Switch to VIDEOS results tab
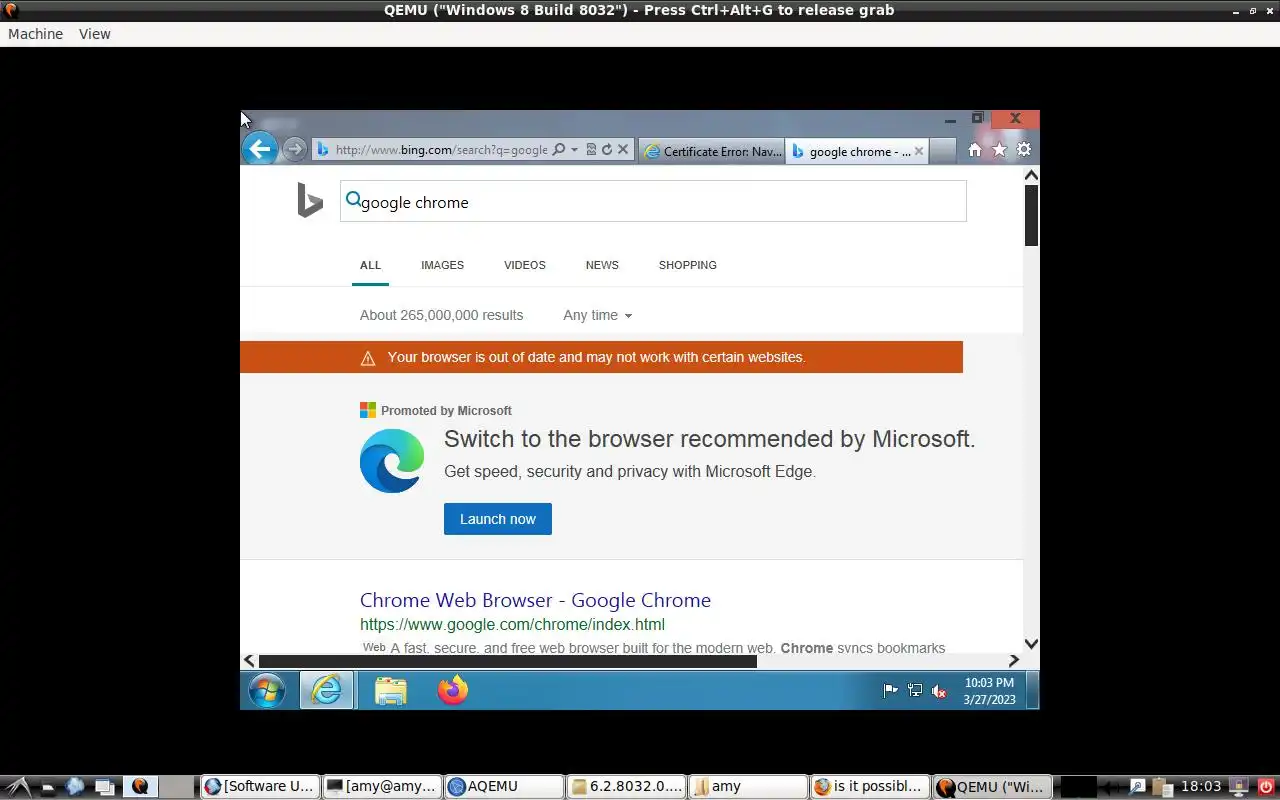Viewport: 1280px width, 800px height. click(x=525, y=265)
